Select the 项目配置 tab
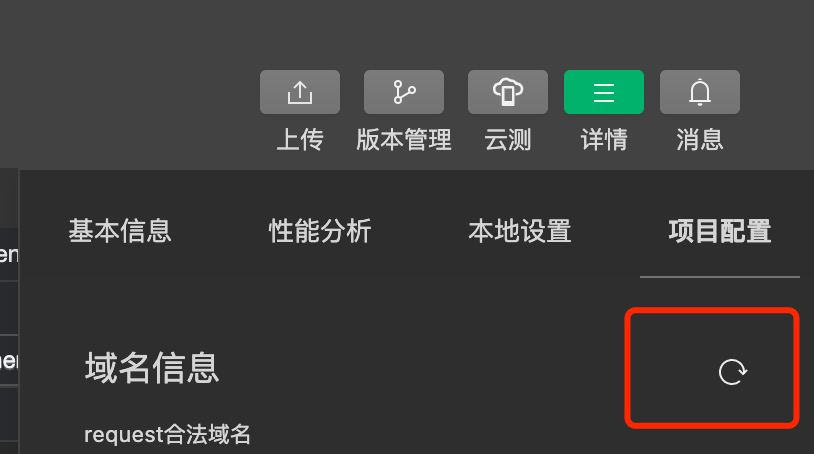 point(720,231)
